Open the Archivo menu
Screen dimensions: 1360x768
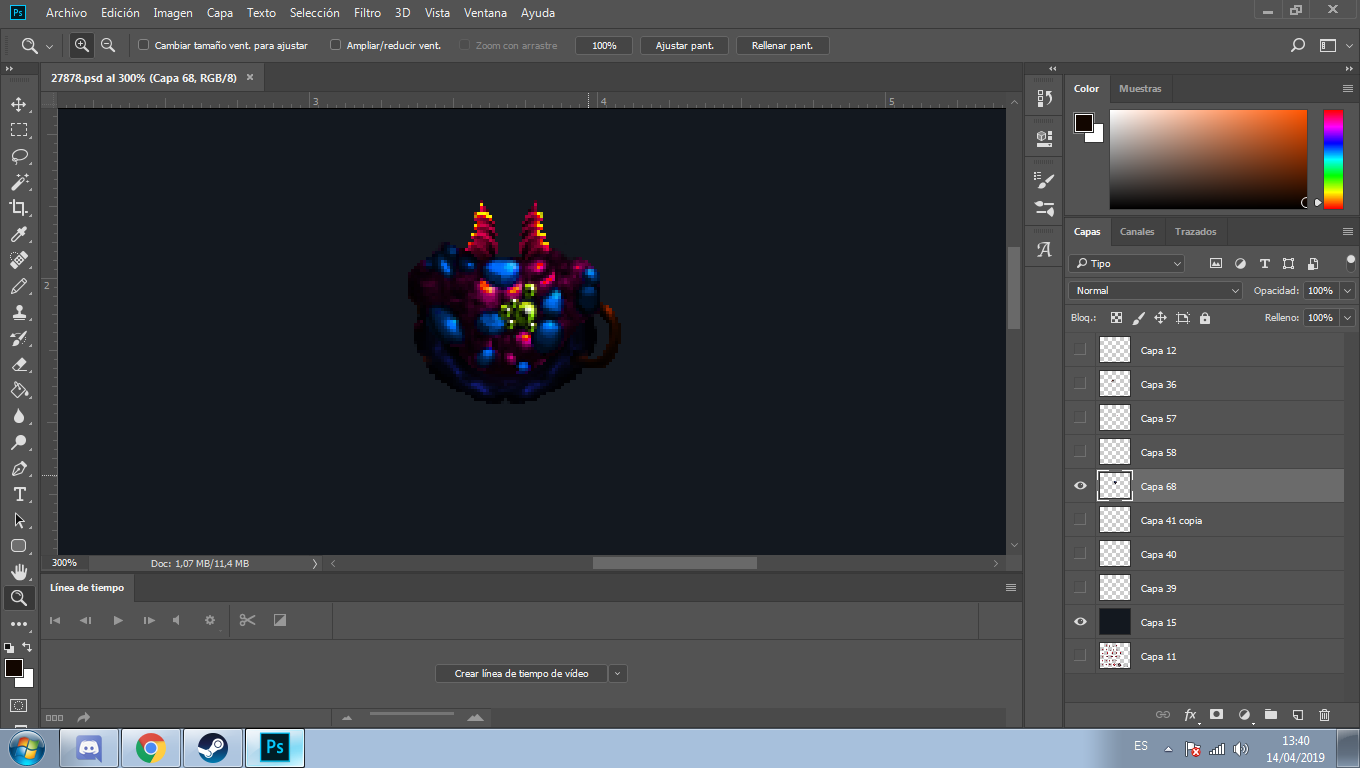(66, 13)
